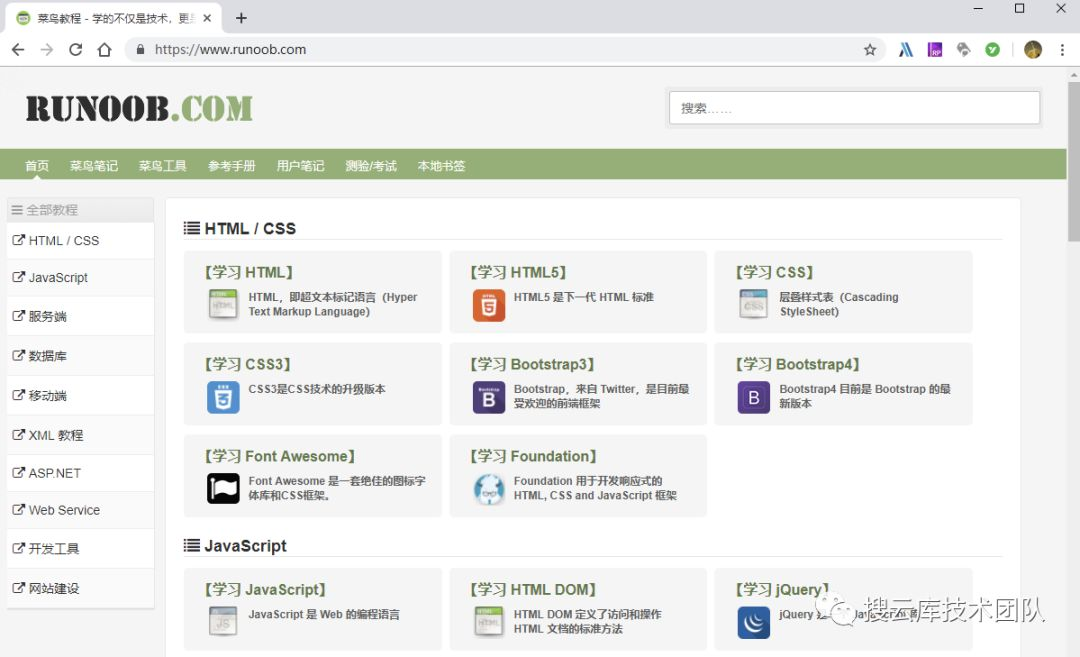Click the blue CSS3 shield icon
Image resolution: width=1080 pixels, height=657 pixels.
pos(223,397)
